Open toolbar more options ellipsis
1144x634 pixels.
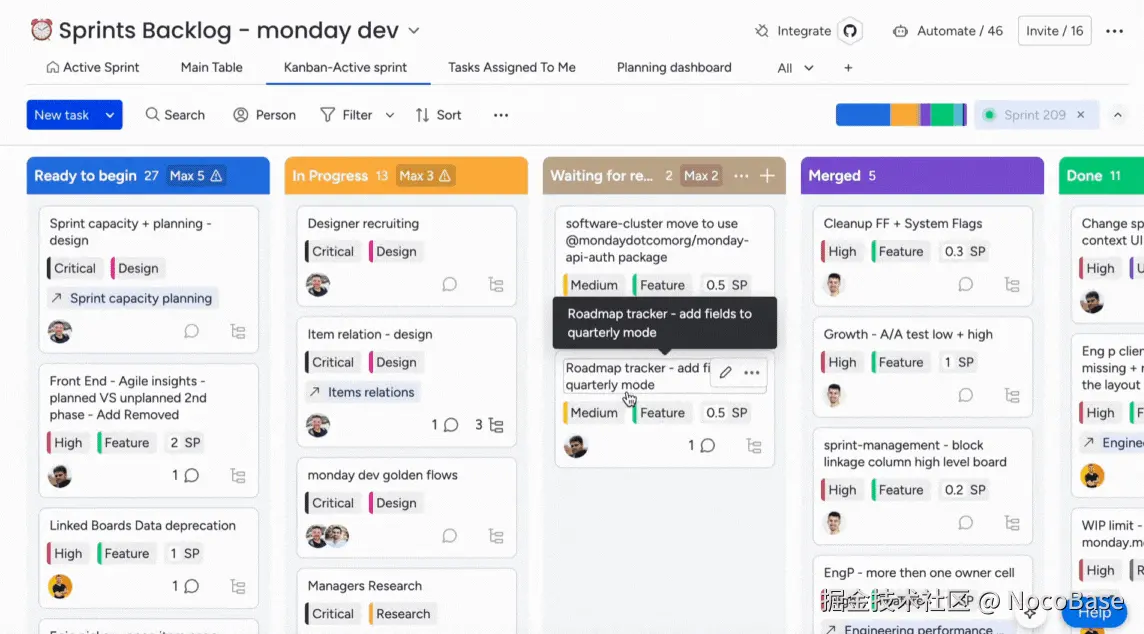(500, 115)
